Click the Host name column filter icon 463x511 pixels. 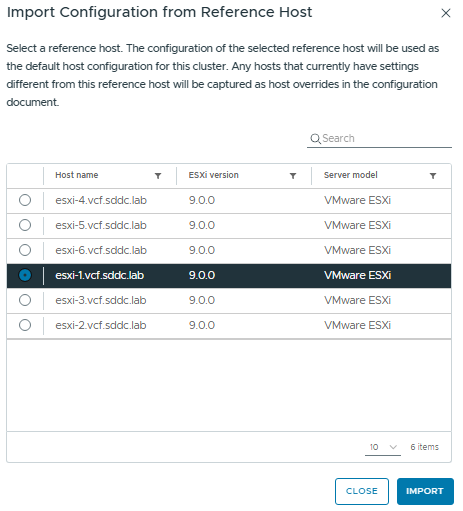coord(158,176)
